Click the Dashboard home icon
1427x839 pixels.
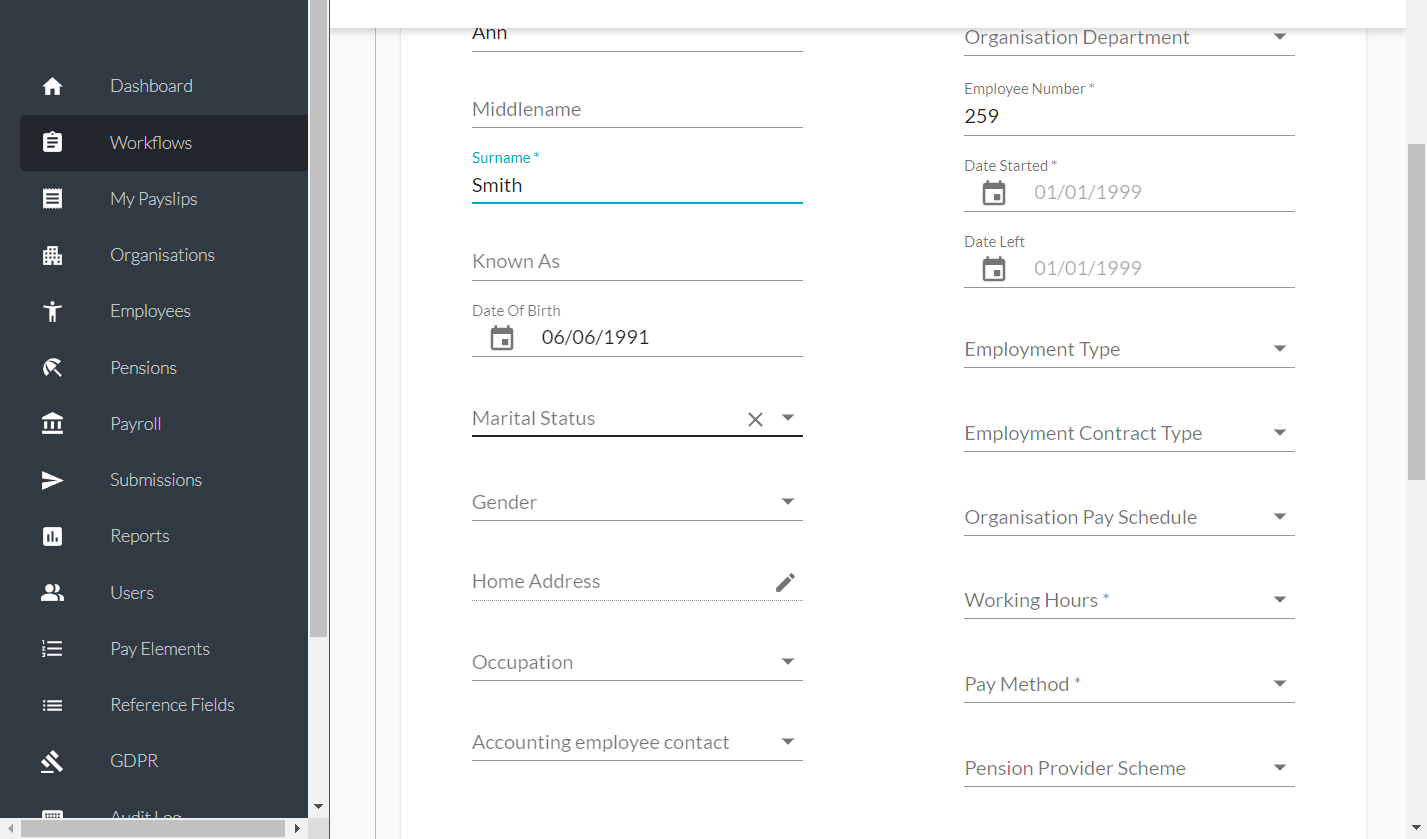pos(53,86)
